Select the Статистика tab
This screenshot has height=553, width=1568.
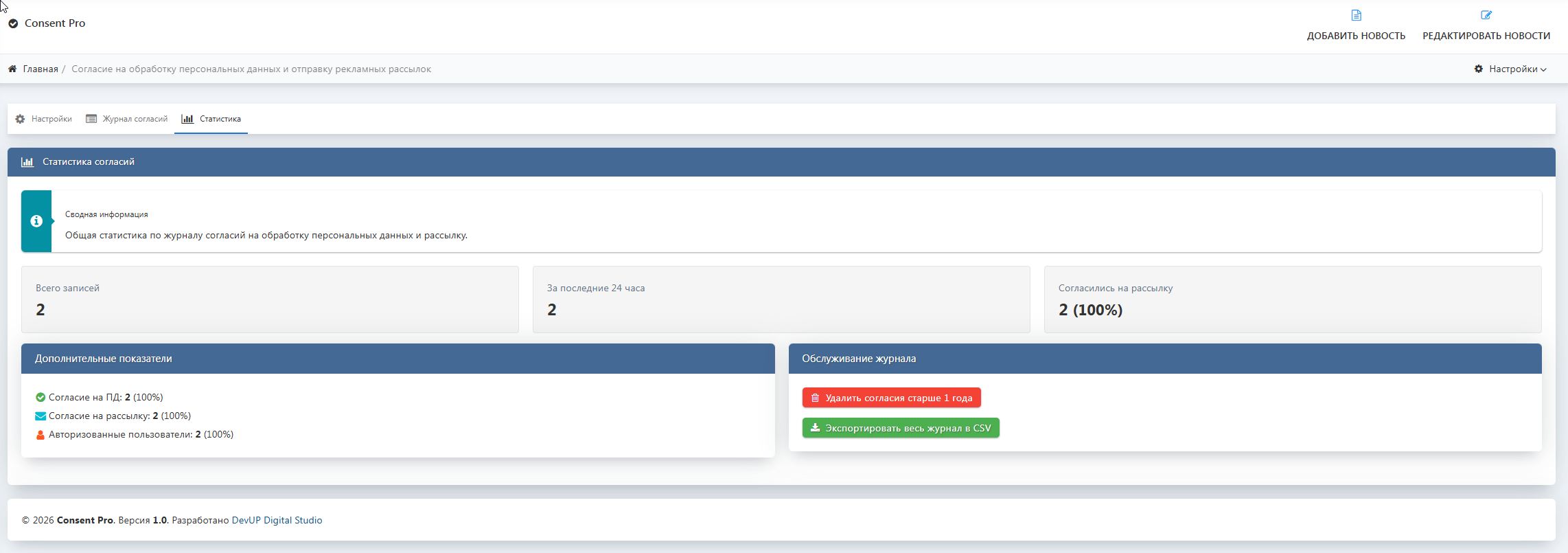point(220,119)
